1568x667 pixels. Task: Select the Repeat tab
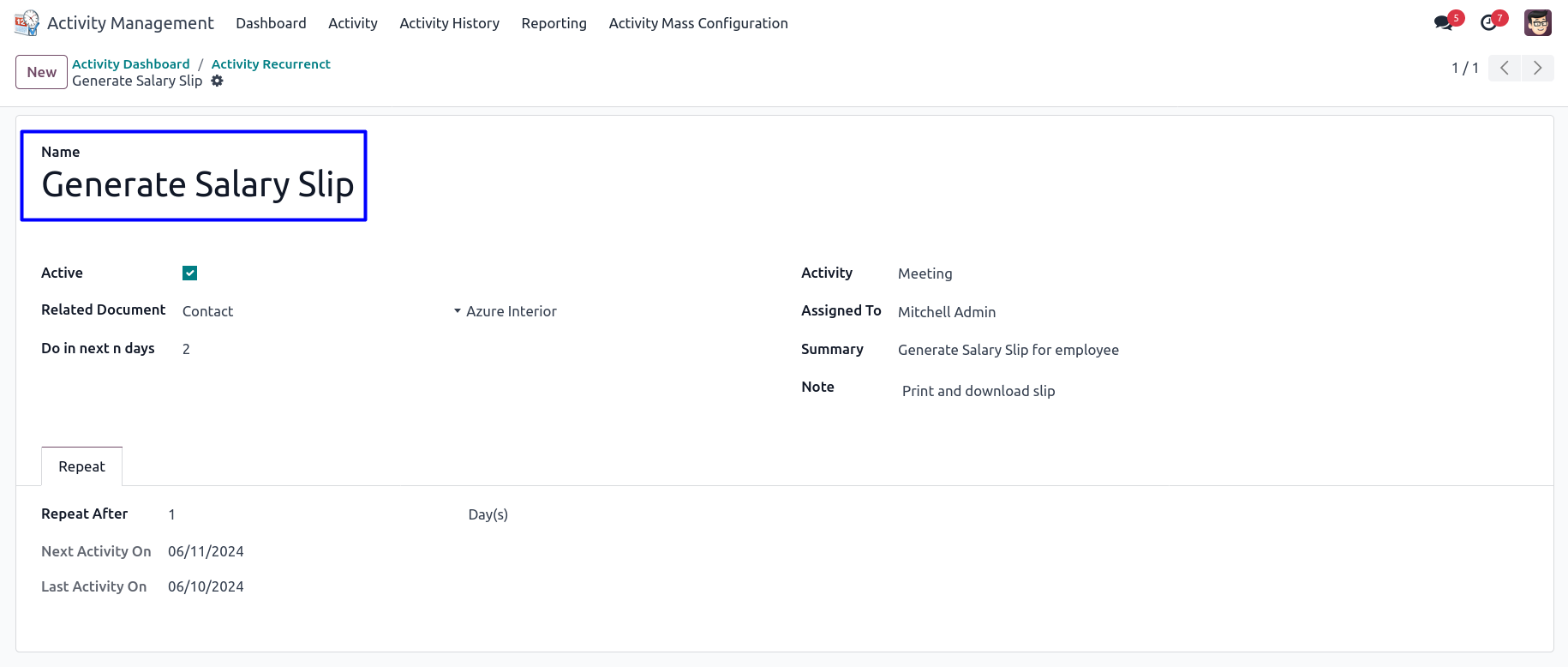81,466
